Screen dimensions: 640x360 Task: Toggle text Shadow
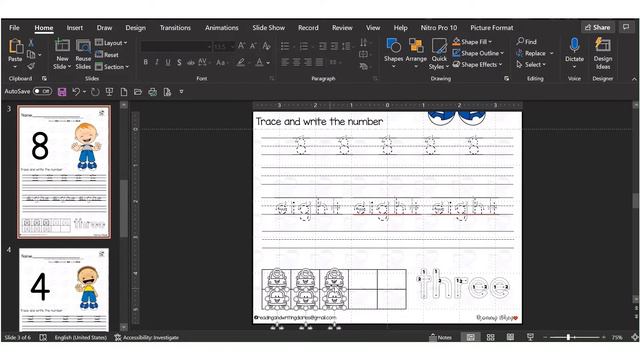pyautogui.click(x=179, y=62)
